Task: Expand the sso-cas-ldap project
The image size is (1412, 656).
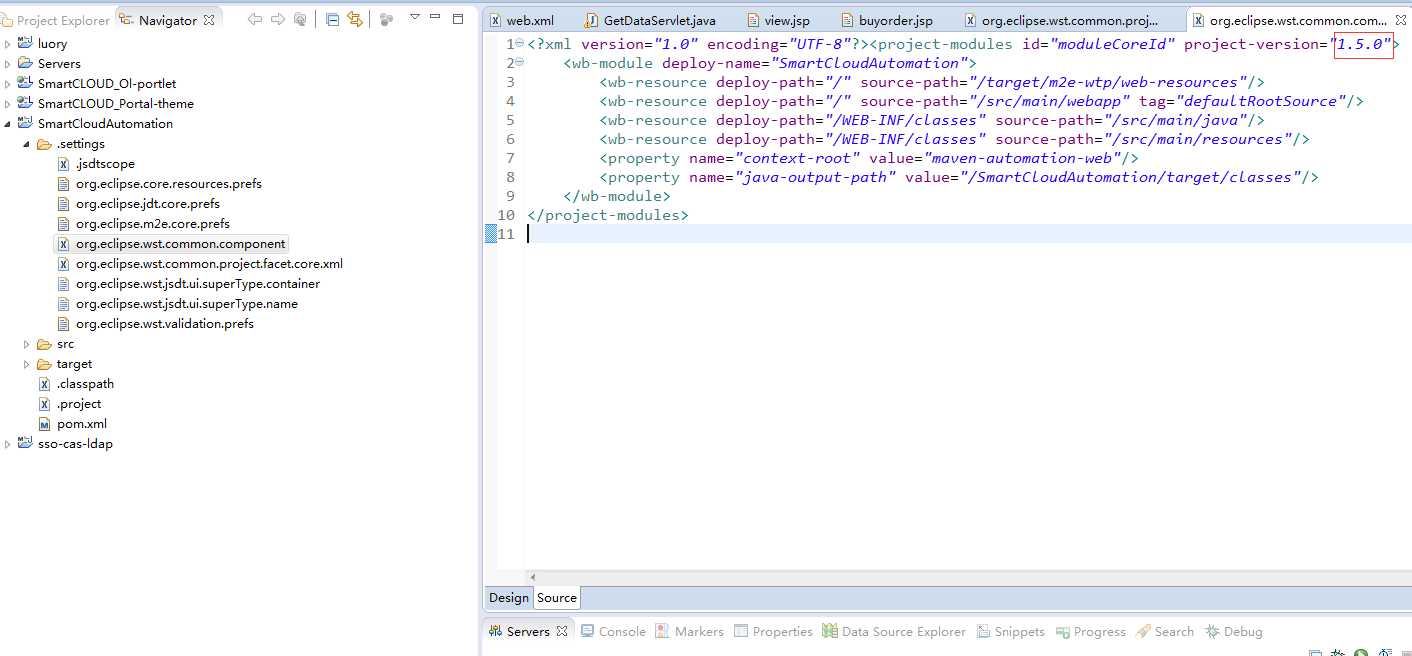Action: click(x=8, y=444)
